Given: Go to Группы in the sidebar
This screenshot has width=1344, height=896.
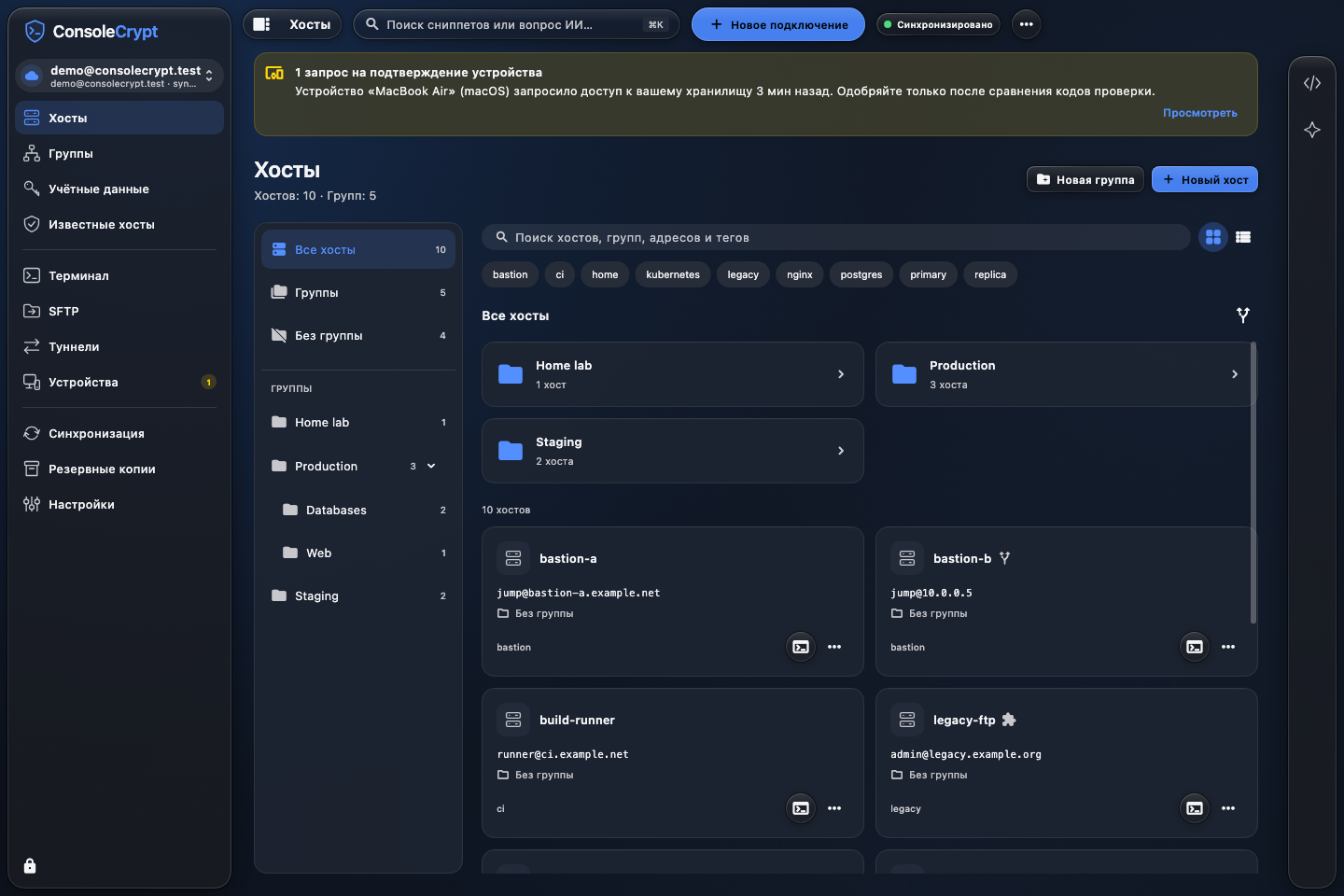Looking at the screenshot, I should 119,153.
